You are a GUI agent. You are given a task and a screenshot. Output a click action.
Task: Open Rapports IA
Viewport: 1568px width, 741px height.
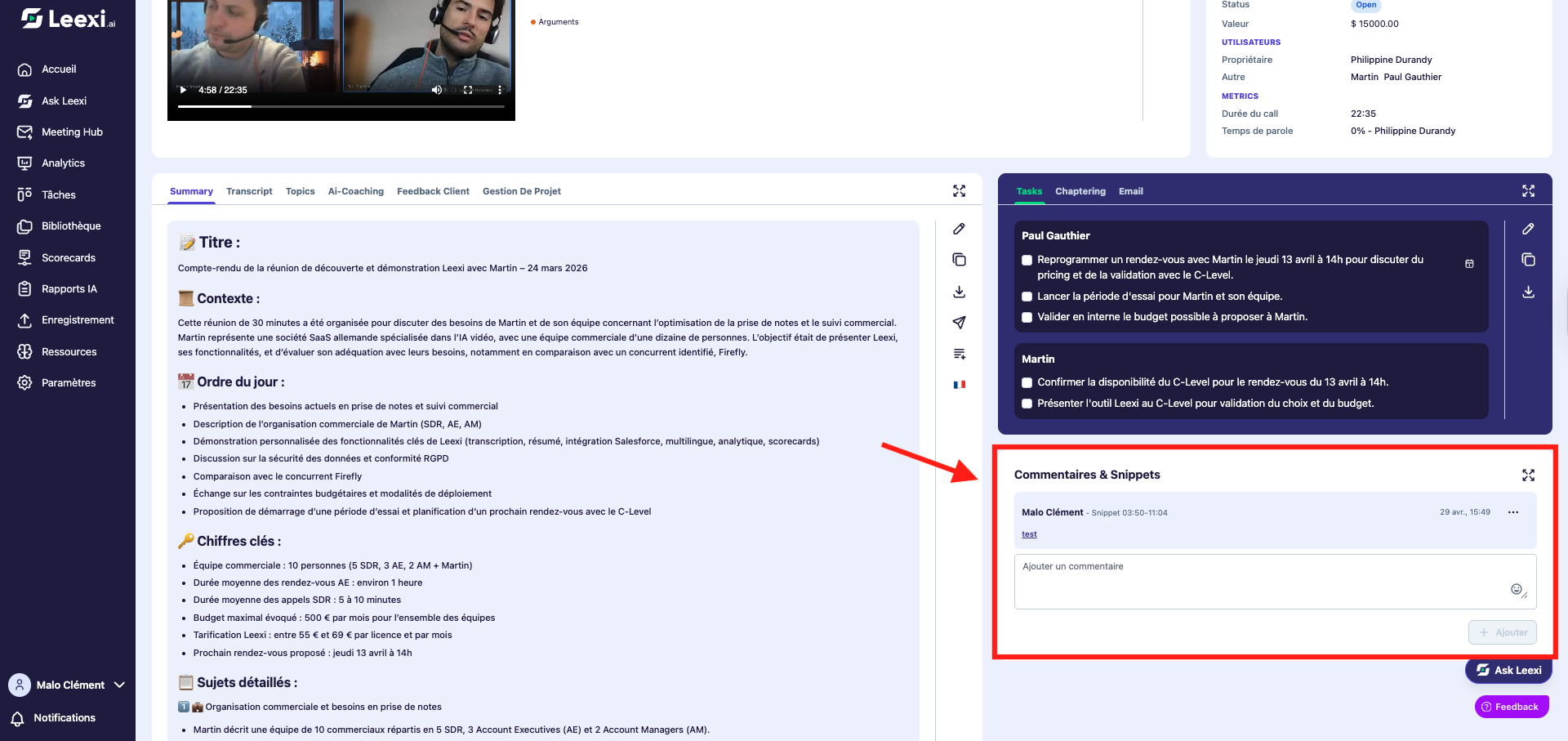[69, 288]
